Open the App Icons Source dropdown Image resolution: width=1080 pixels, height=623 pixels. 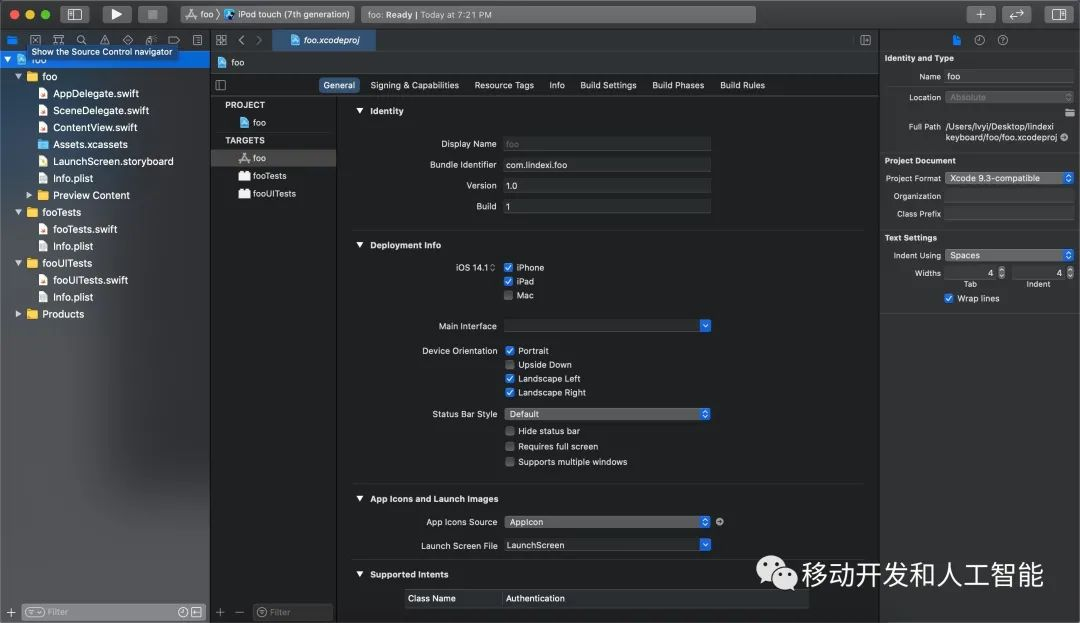click(607, 522)
